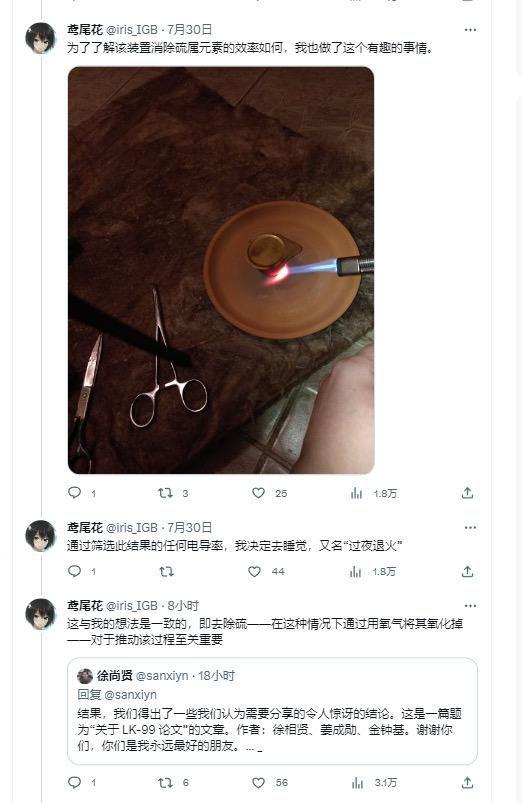Image resolution: width=522 pixels, height=803 pixels.
Task: Open more options for the first tweet
Action: pos(470,30)
